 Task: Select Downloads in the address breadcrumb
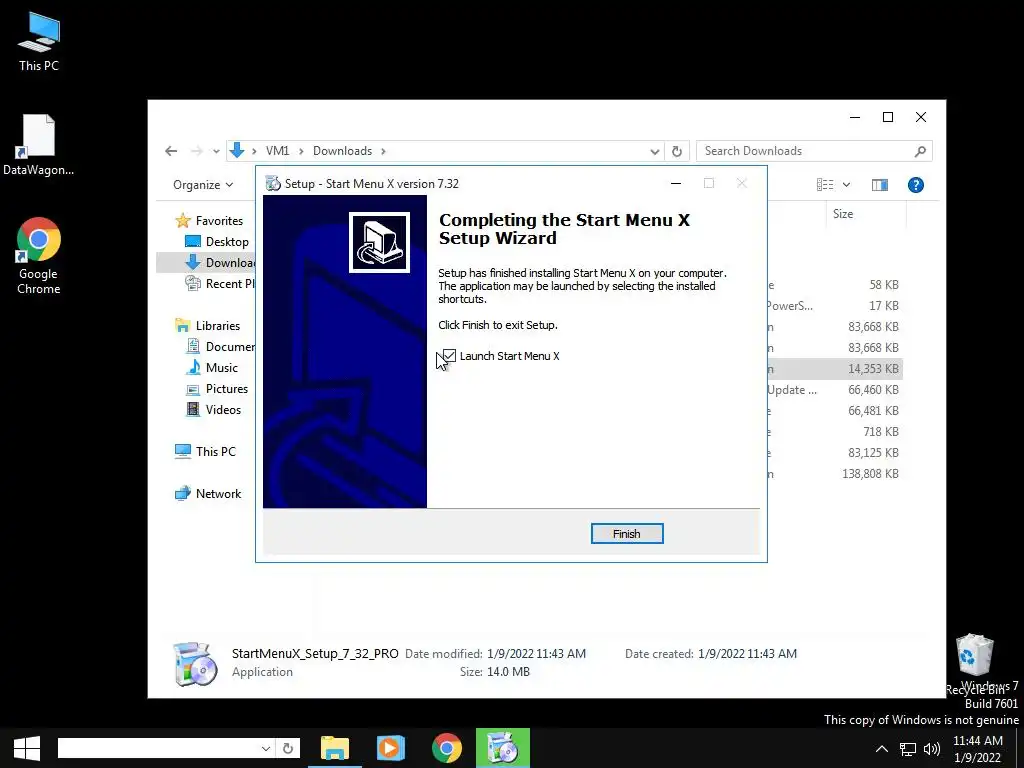(x=342, y=151)
